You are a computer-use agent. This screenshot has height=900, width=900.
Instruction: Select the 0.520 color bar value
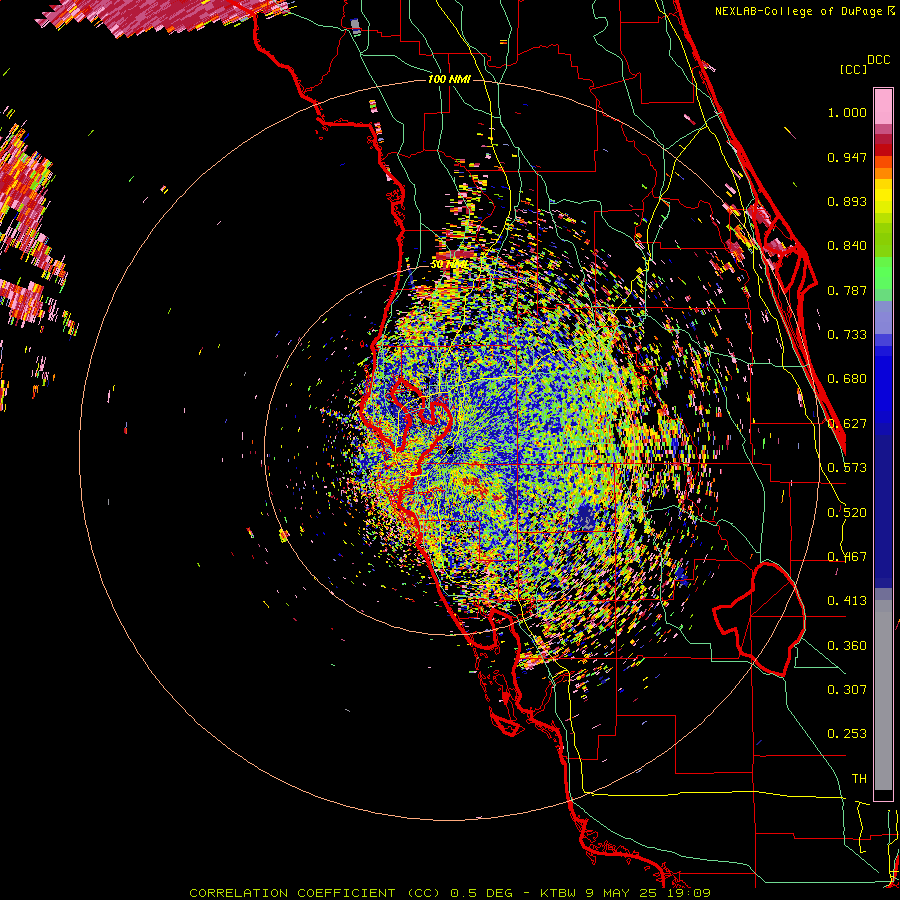point(847,513)
